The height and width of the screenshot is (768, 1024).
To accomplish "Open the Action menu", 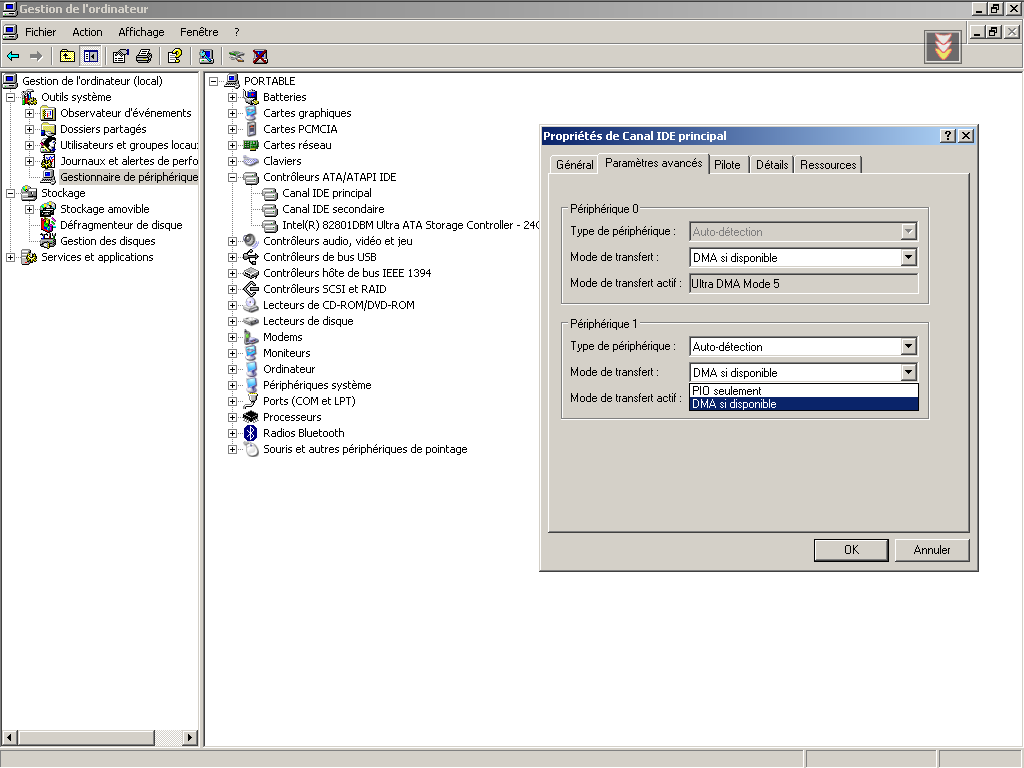I will pos(87,32).
